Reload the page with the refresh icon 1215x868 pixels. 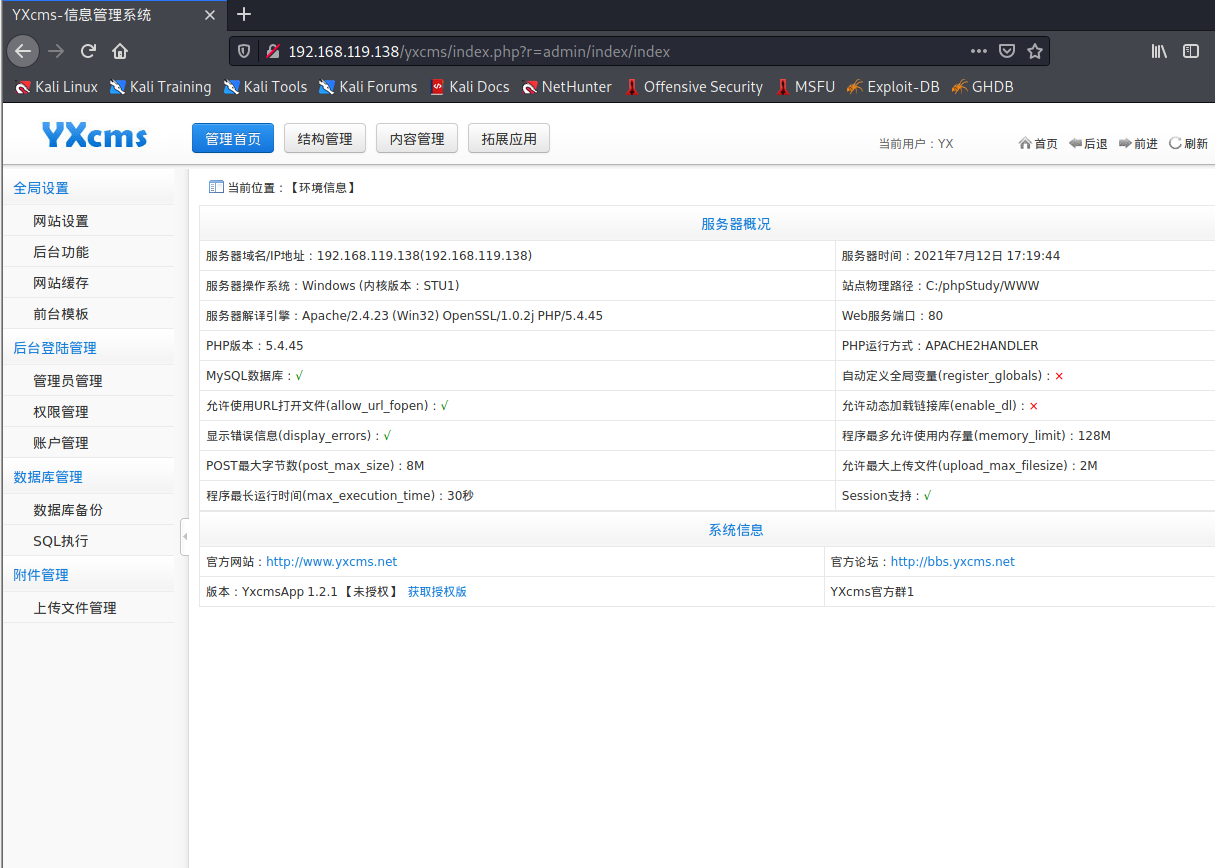88,51
